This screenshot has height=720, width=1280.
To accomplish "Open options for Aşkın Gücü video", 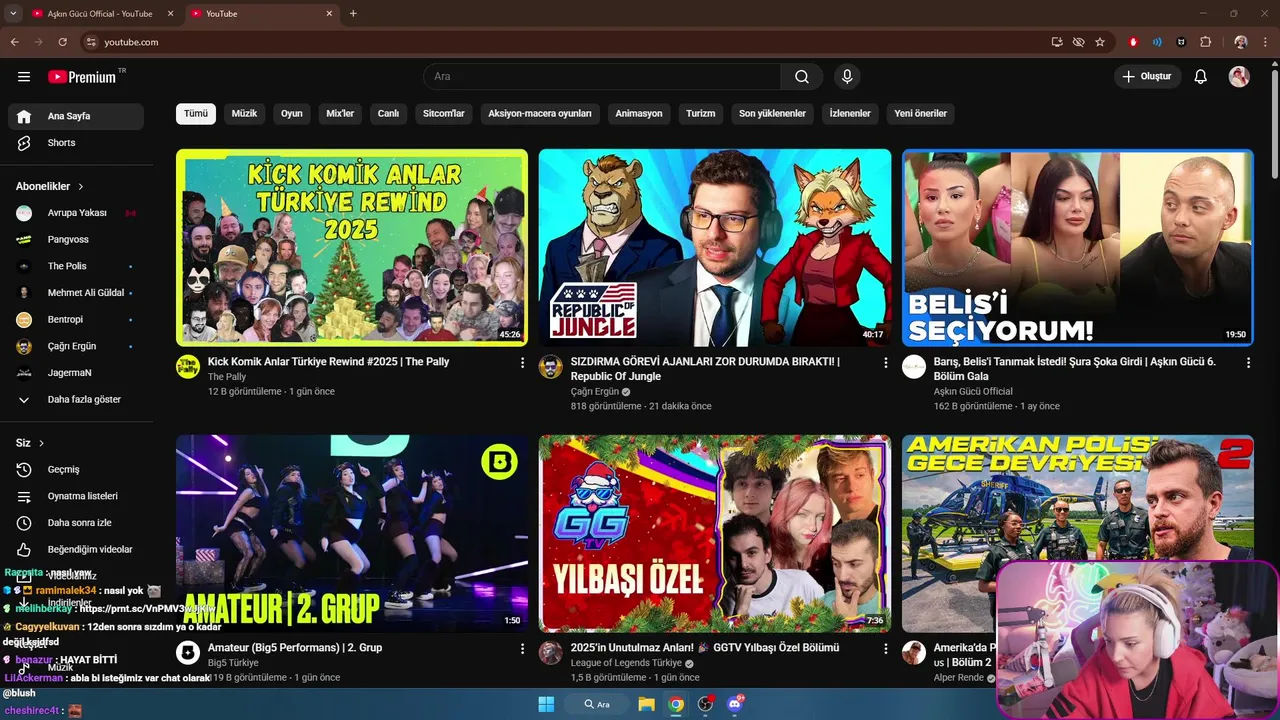I will point(1248,363).
